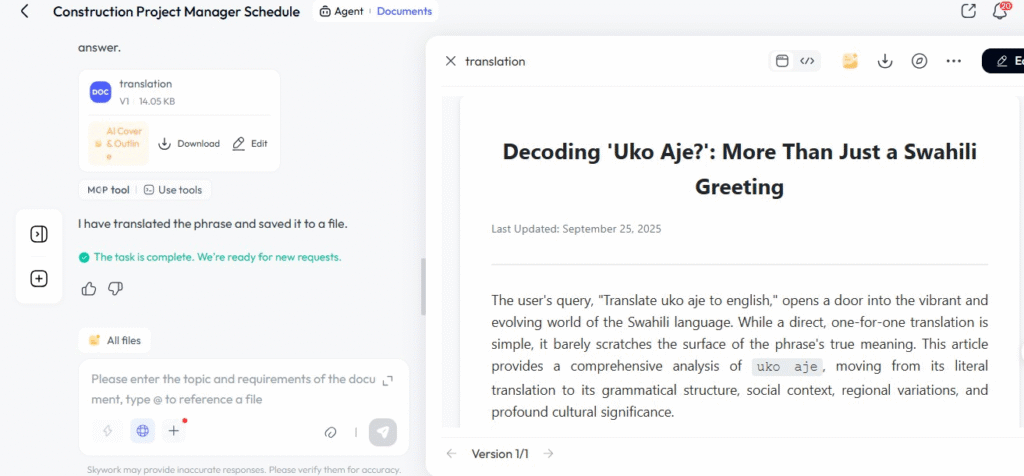
Task: Click the back arrow beside the project title
Action: point(24,12)
